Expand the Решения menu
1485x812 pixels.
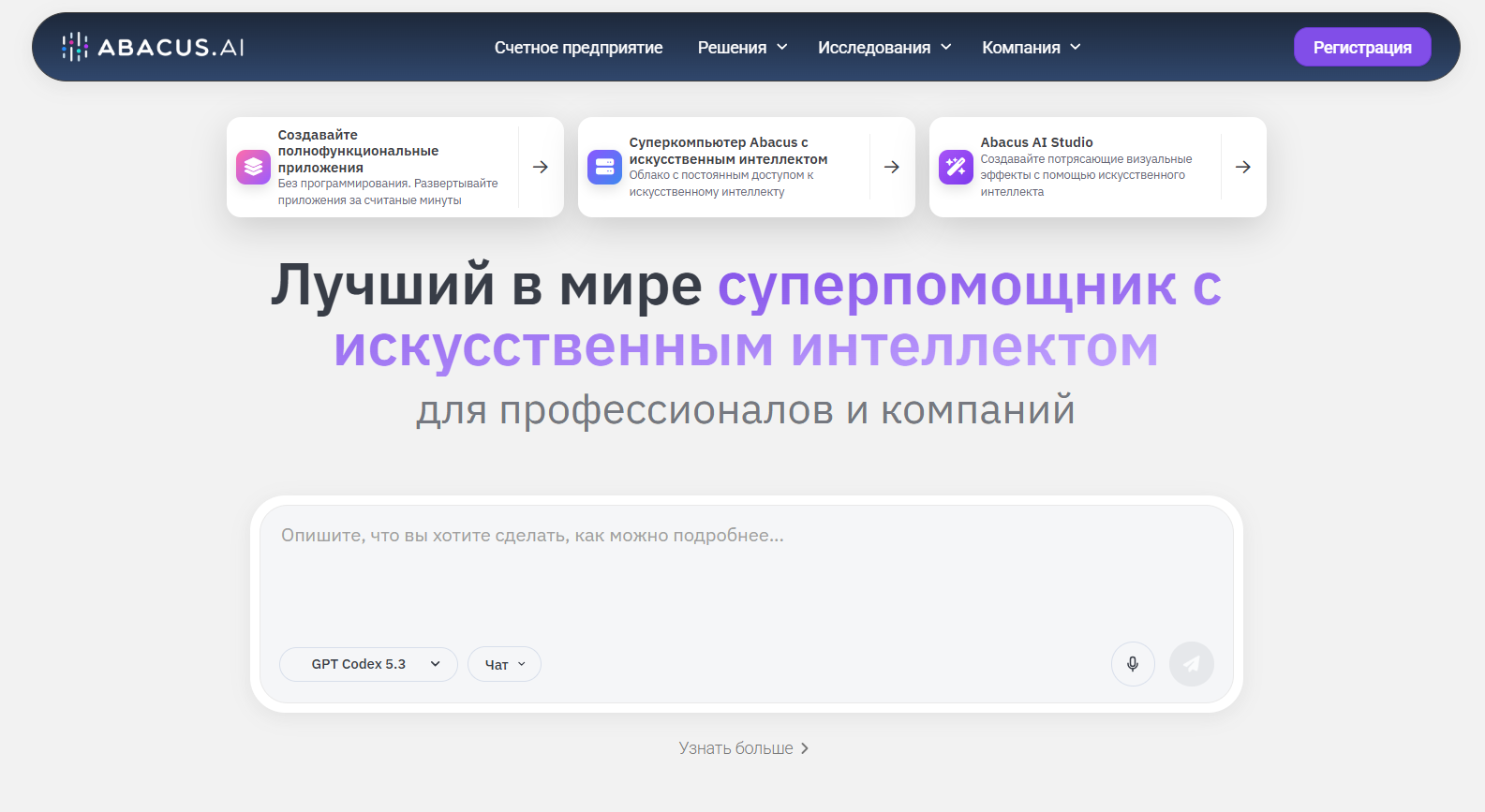(742, 48)
